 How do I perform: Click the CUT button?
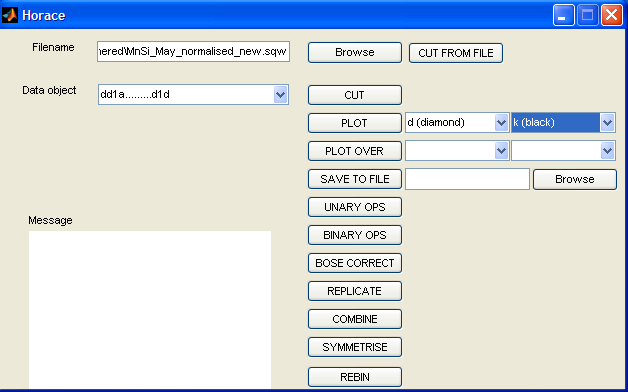[x=354, y=95]
